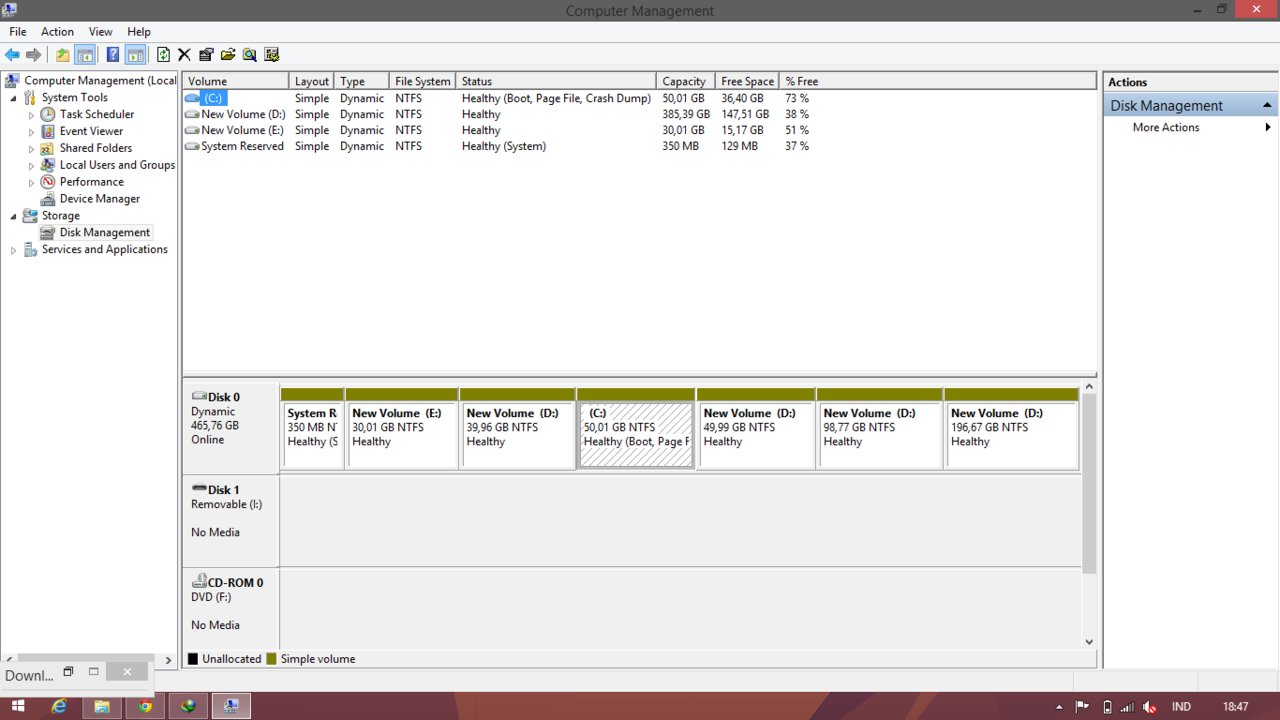Screen dimensions: 1280x720
Task: Expand the Event Viewer node arrow
Action: click(x=31, y=132)
